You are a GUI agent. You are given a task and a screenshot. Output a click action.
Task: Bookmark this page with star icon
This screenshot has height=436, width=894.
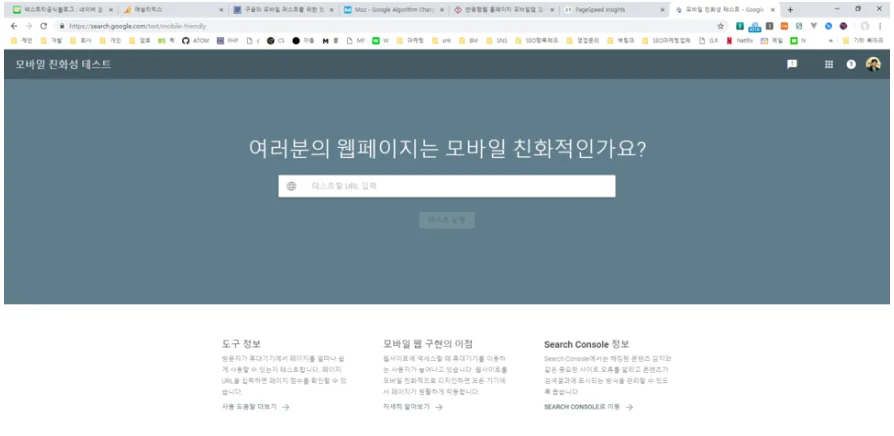click(720, 26)
